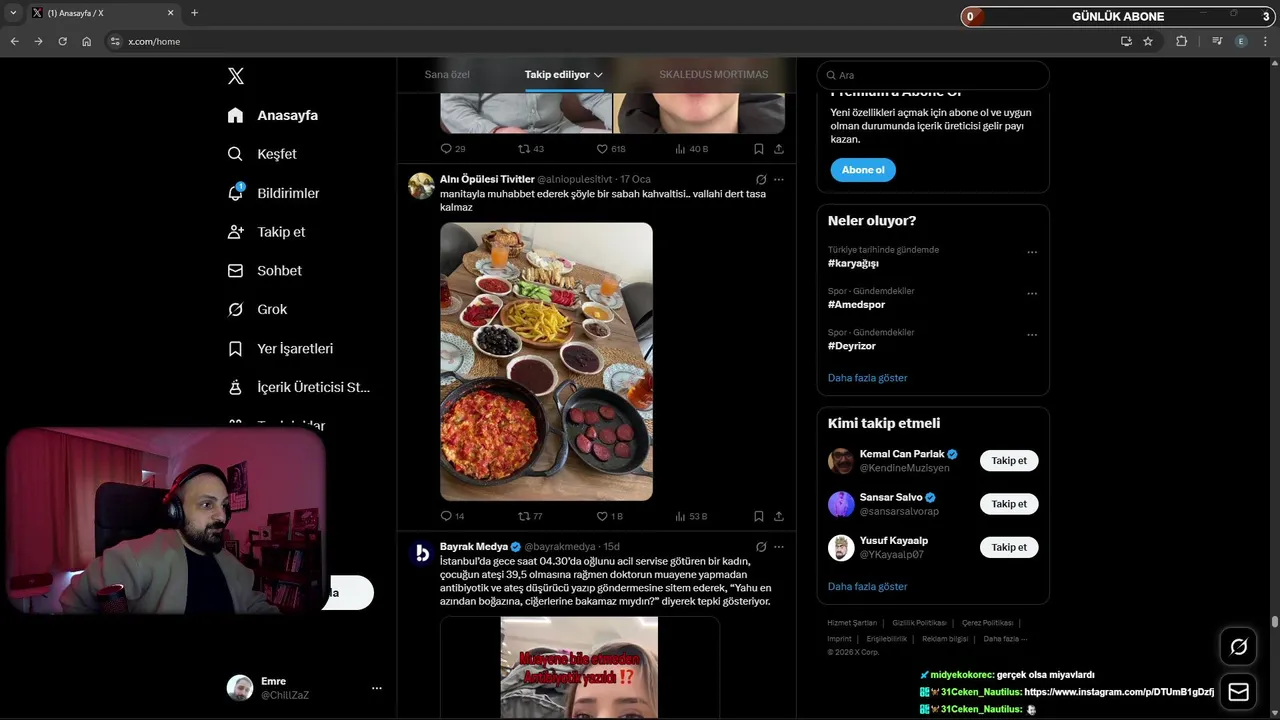The width and height of the screenshot is (1280, 720).
Task: Click Daha fazla göster under trends
Action: [868, 378]
